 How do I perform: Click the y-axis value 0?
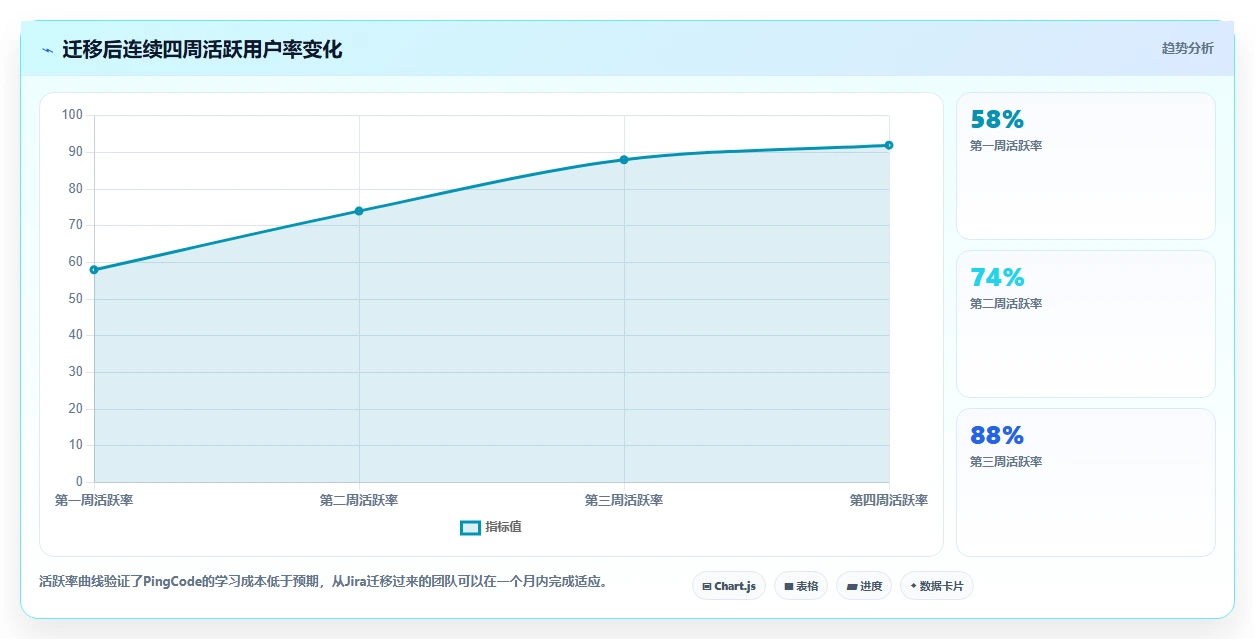click(x=79, y=481)
